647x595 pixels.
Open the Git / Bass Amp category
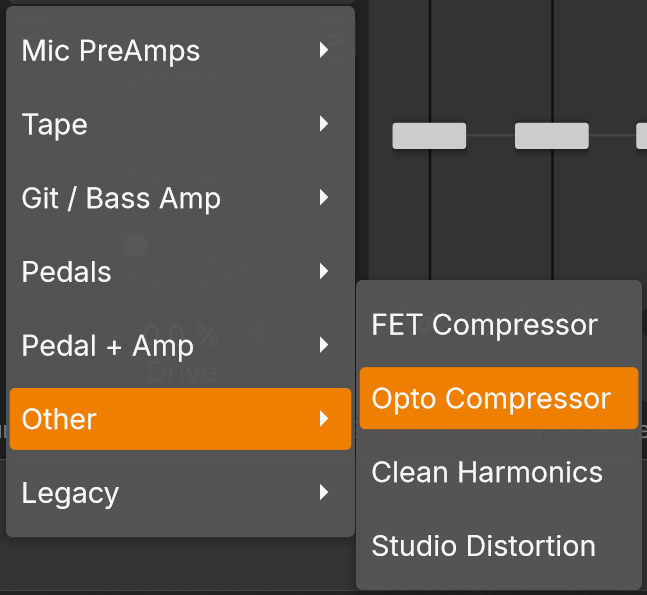pyautogui.click(x=121, y=198)
